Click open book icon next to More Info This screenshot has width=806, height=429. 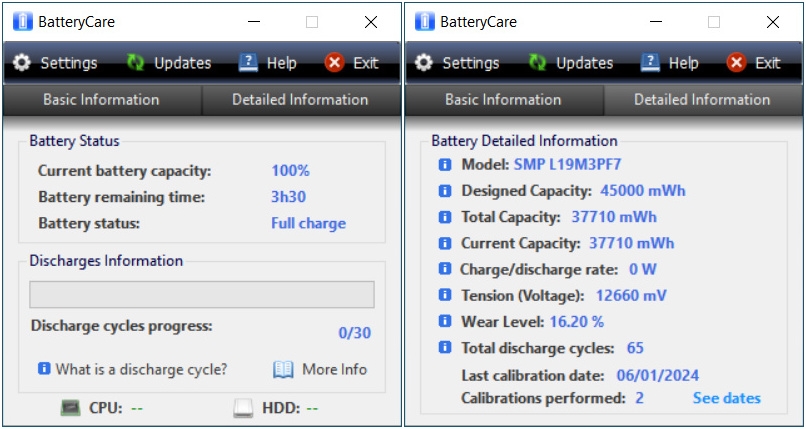click(x=283, y=369)
